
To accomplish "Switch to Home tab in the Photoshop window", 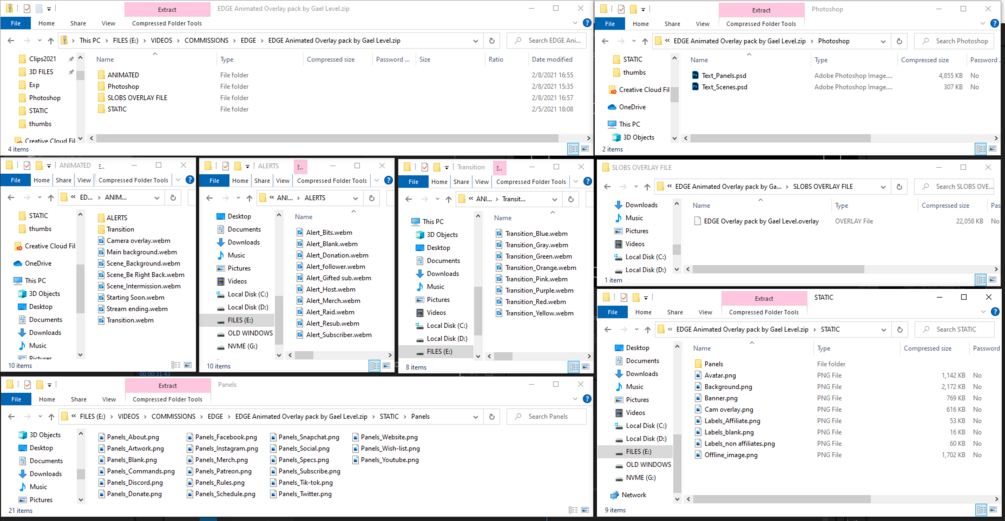I will click(641, 24).
